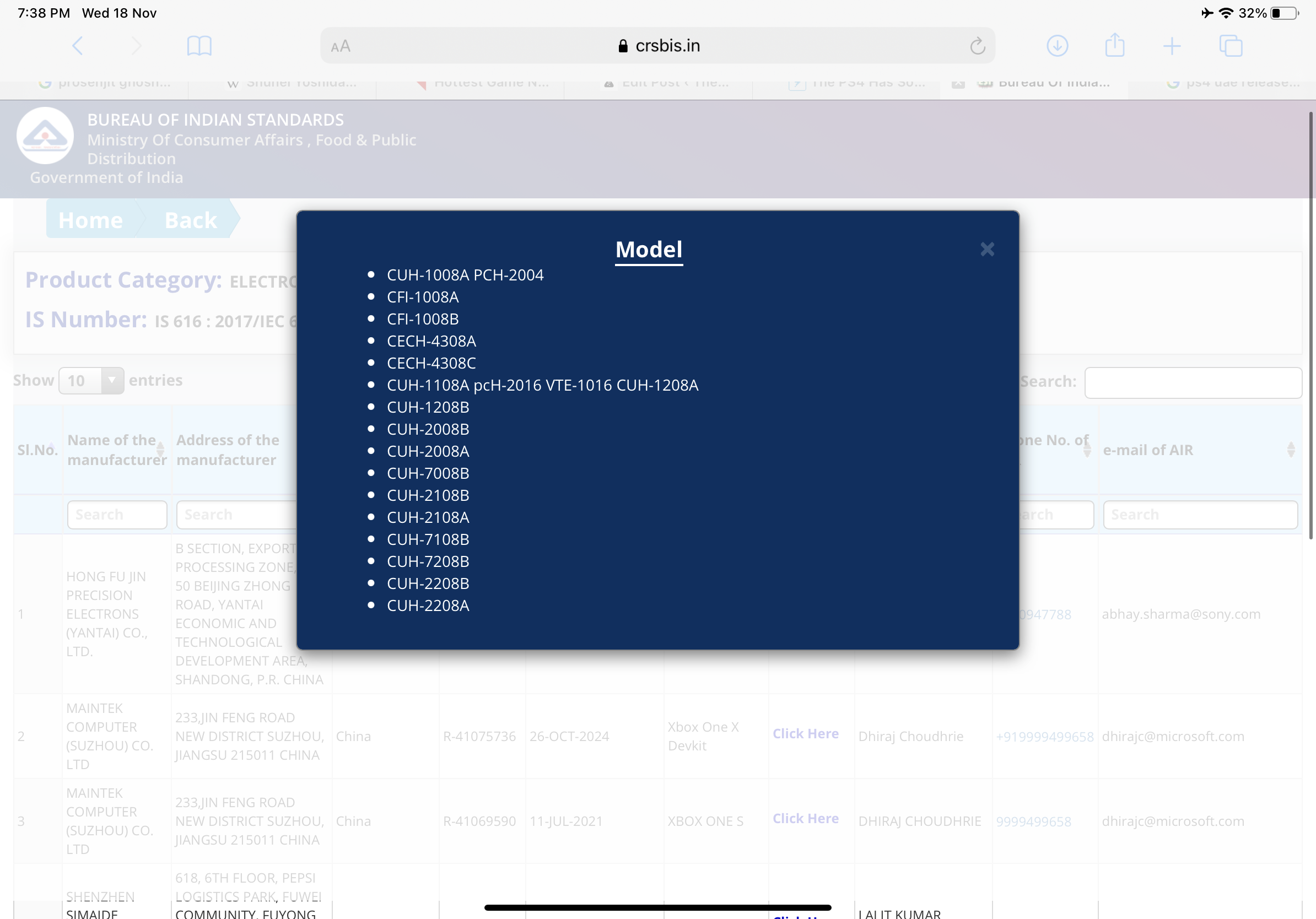Select model CECH-4308C in the list
Viewport: 1316px width, 919px height.
431,363
